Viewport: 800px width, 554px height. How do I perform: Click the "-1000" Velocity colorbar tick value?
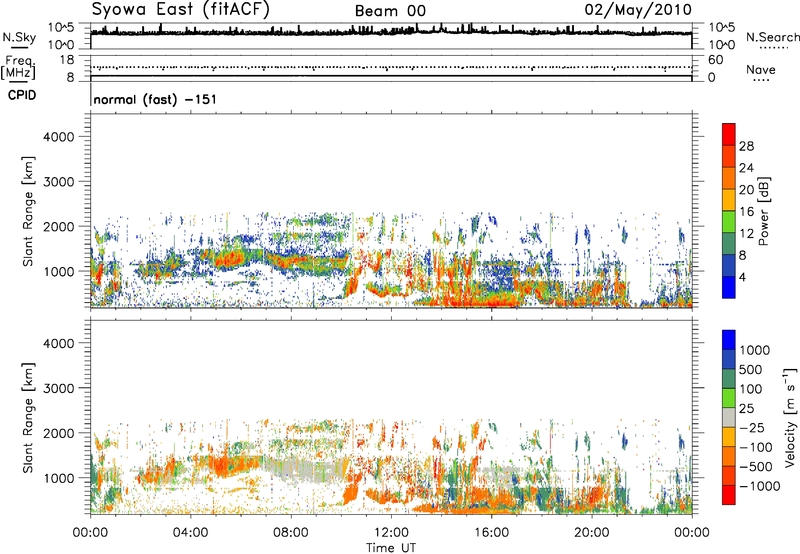point(760,486)
